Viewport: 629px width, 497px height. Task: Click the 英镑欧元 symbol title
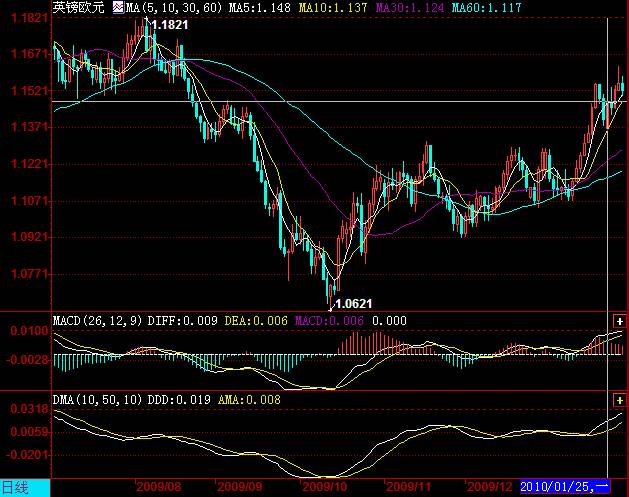coord(79,7)
